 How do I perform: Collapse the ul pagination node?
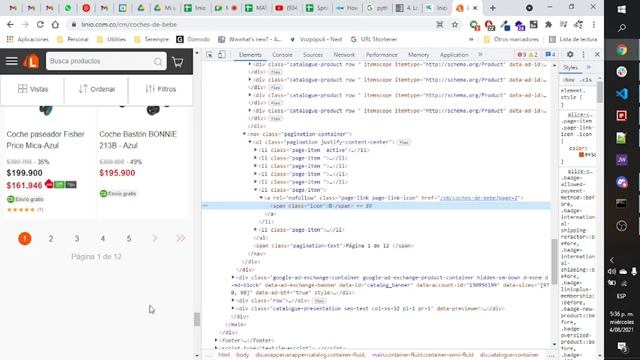click(250, 142)
